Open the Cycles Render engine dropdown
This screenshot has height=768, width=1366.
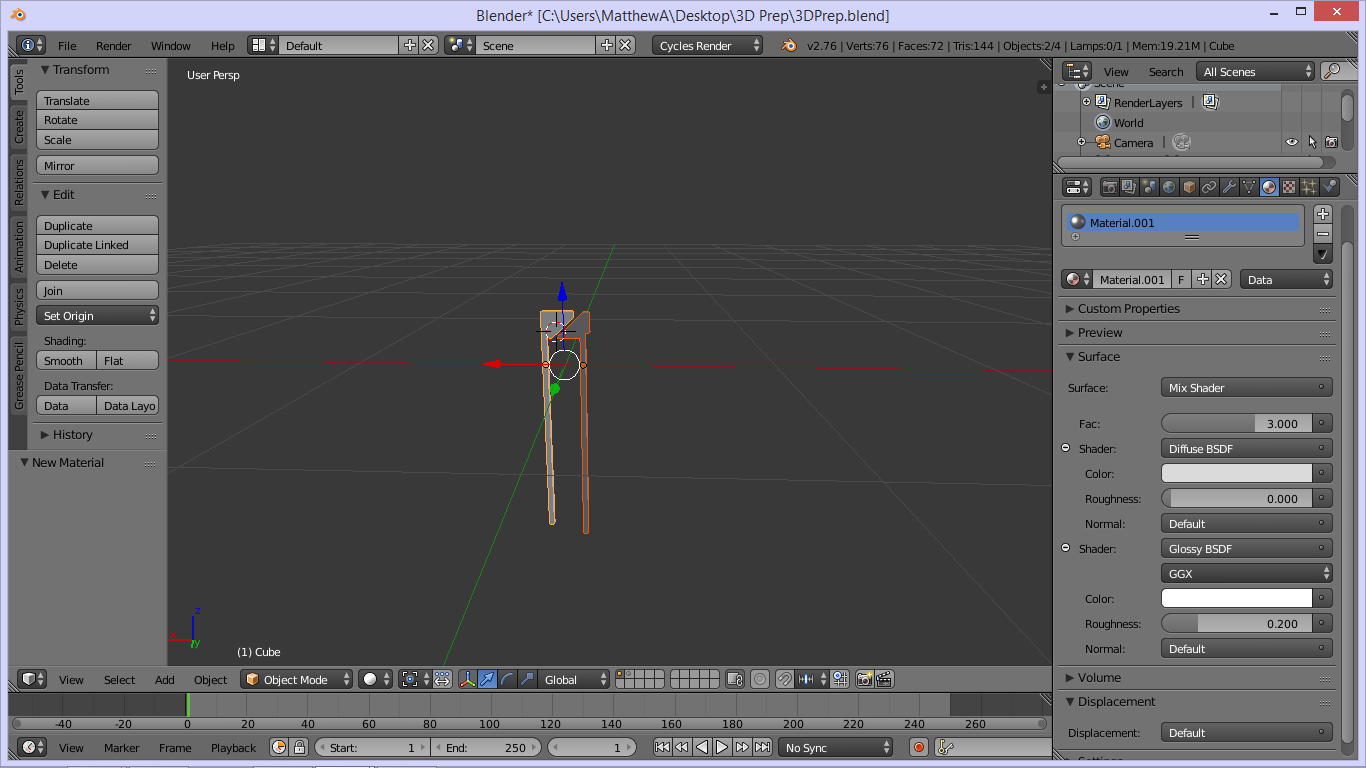click(x=707, y=45)
